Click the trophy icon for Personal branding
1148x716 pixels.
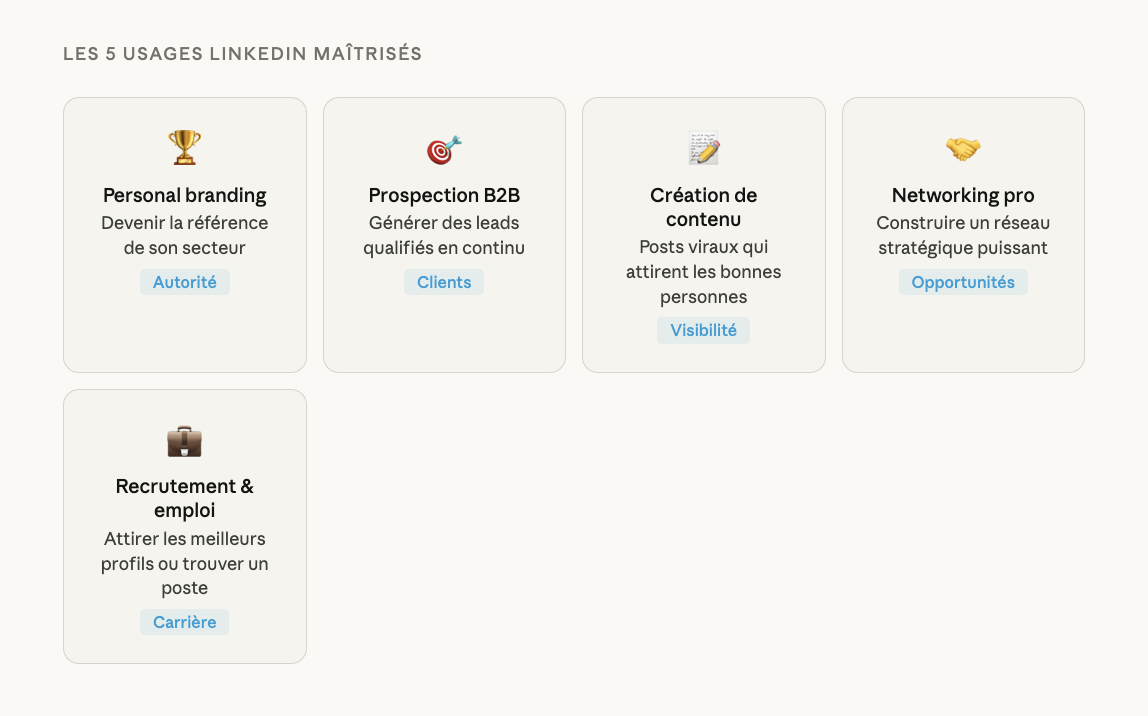point(184,148)
